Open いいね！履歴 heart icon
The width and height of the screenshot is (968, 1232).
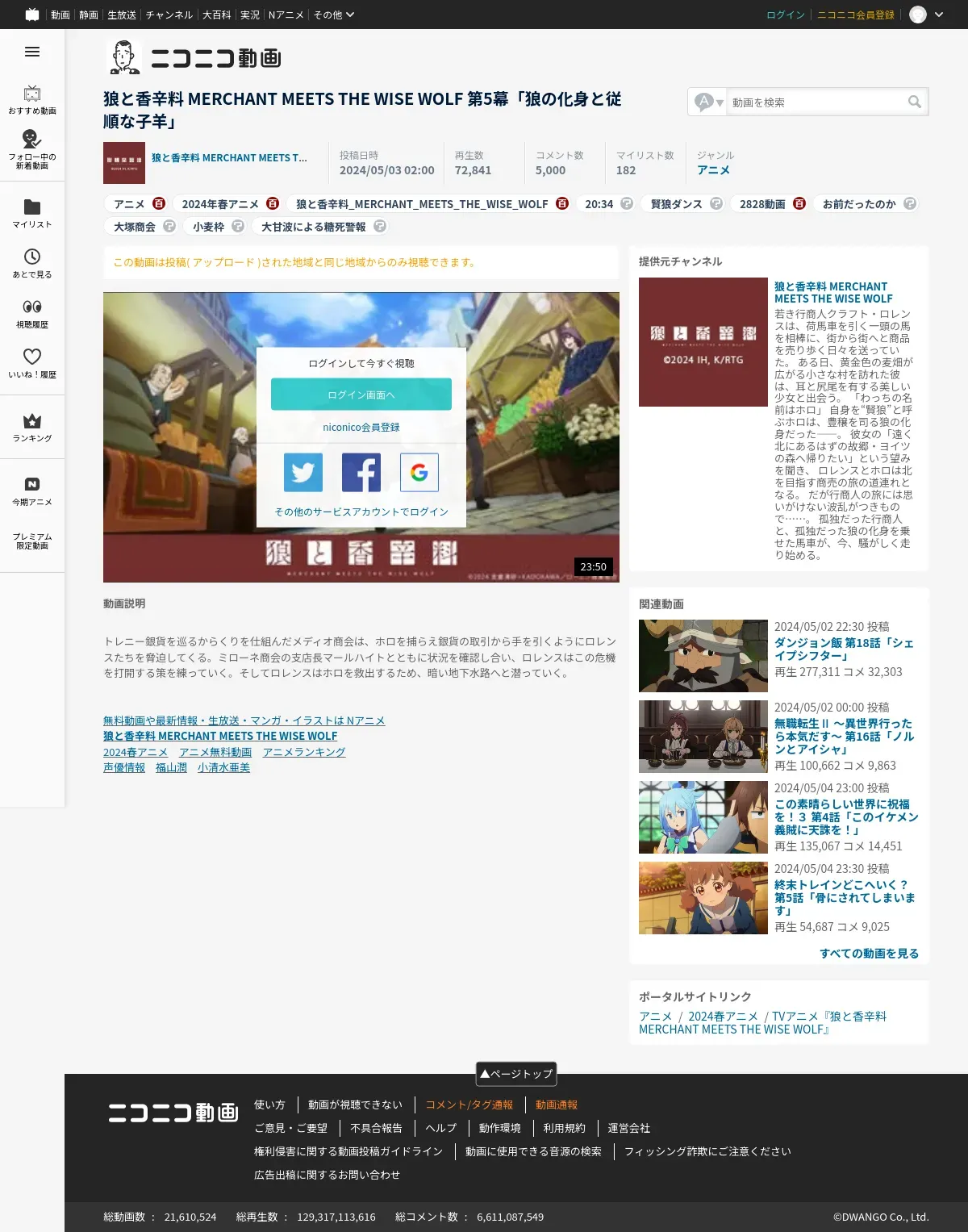pos(32,357)
